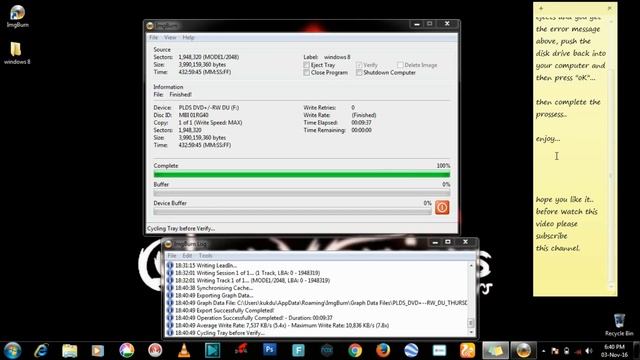Click the 'Finished!' file information text
The height and width of the screenshot is (360, 640).
click(x=181, y=95)
